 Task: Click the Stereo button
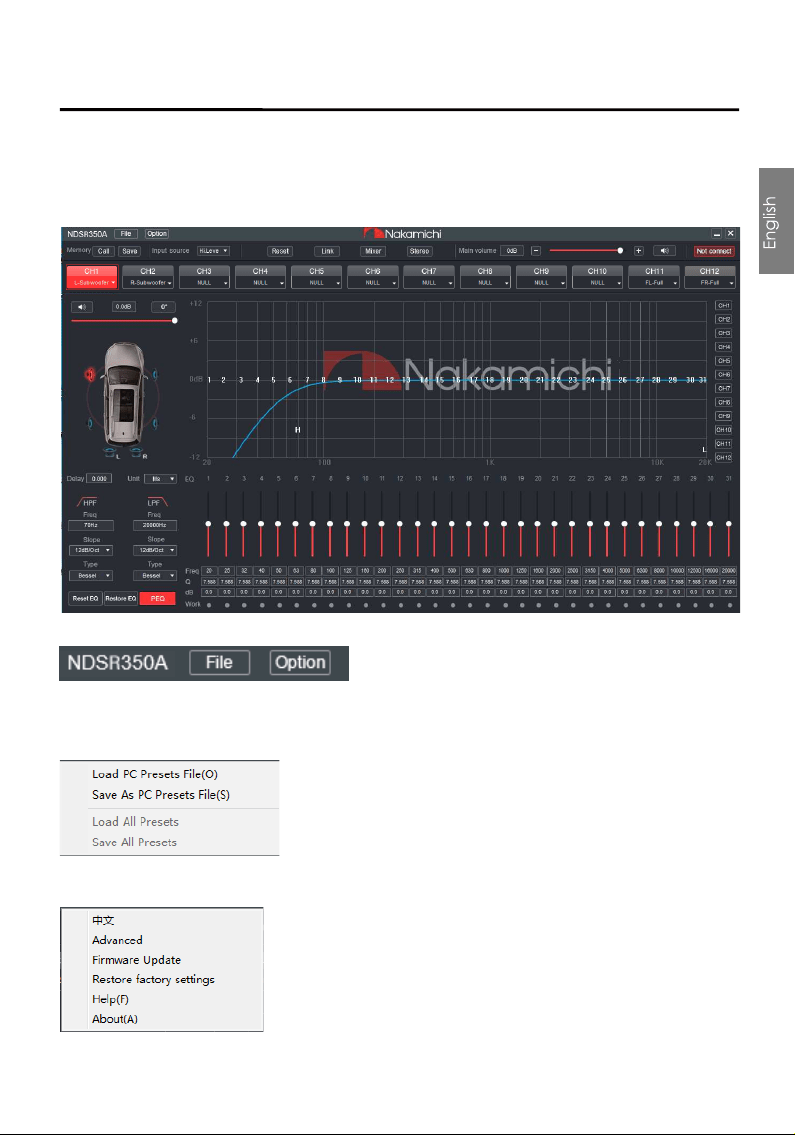(419, 251)
